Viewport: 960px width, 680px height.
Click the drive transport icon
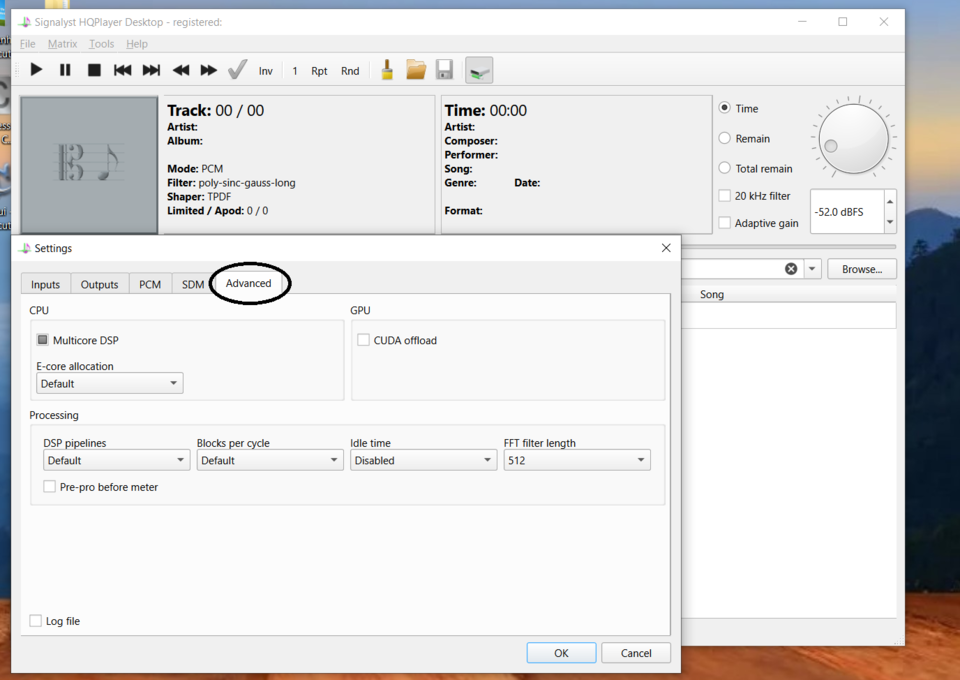click(479, 70)
